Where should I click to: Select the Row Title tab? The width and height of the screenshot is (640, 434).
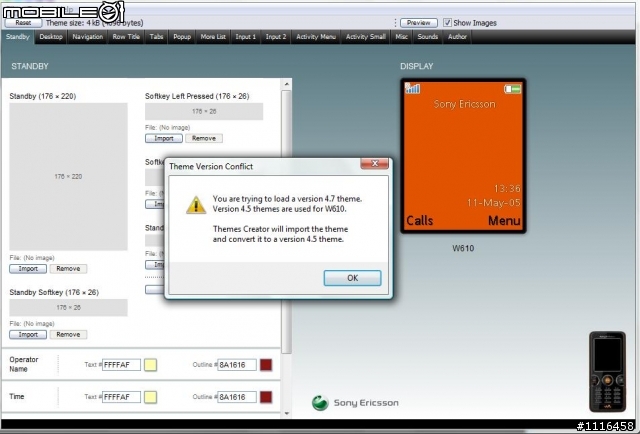pos(126,37)
